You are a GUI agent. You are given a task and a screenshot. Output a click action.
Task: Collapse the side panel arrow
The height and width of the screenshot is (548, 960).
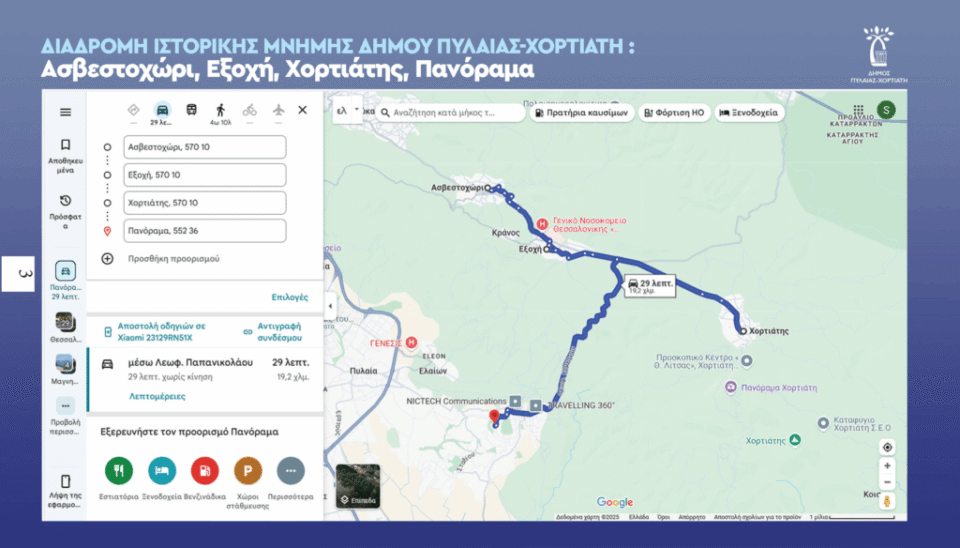pyautogui.click(x=331, y=306)
